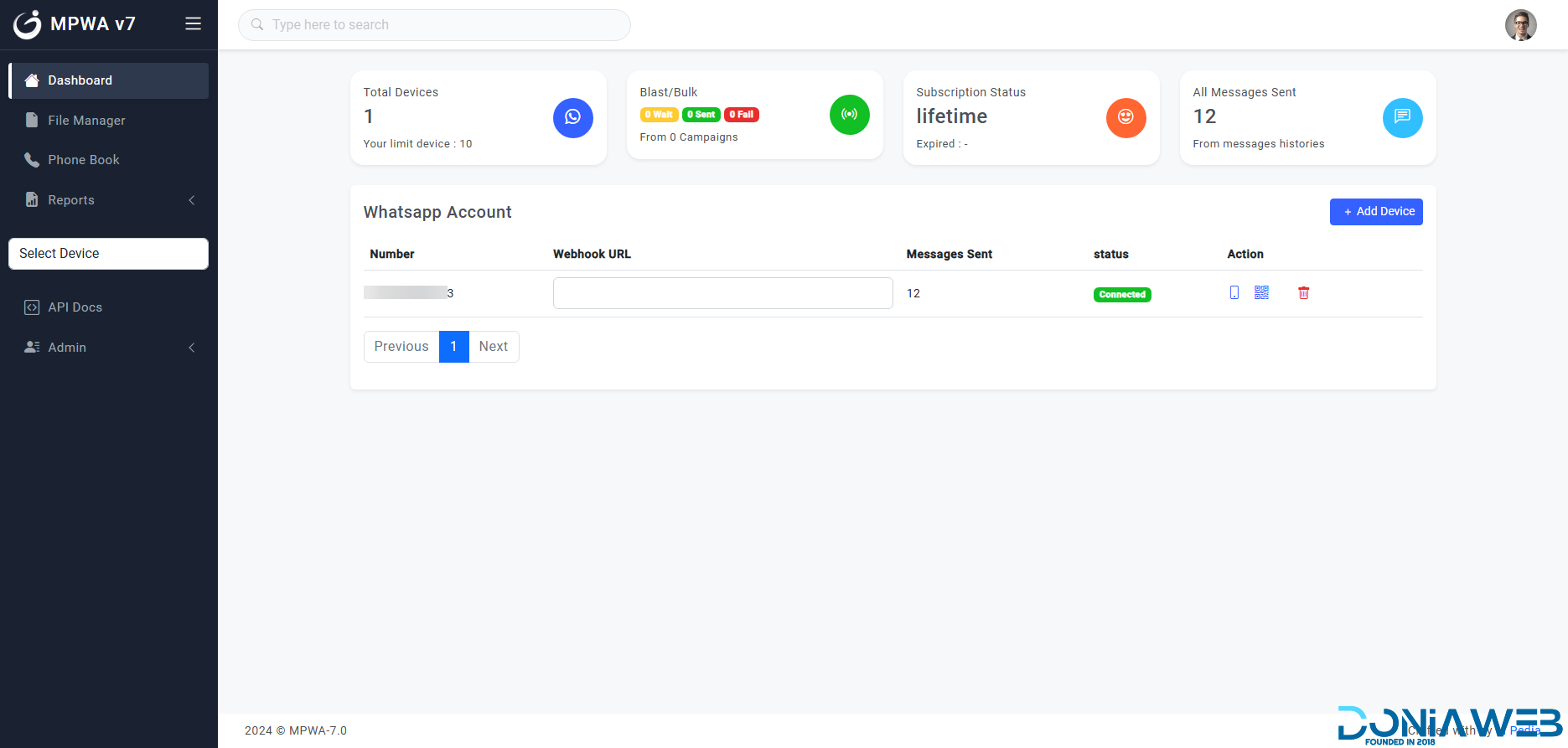Click Add Device button

click(1376, 212)
